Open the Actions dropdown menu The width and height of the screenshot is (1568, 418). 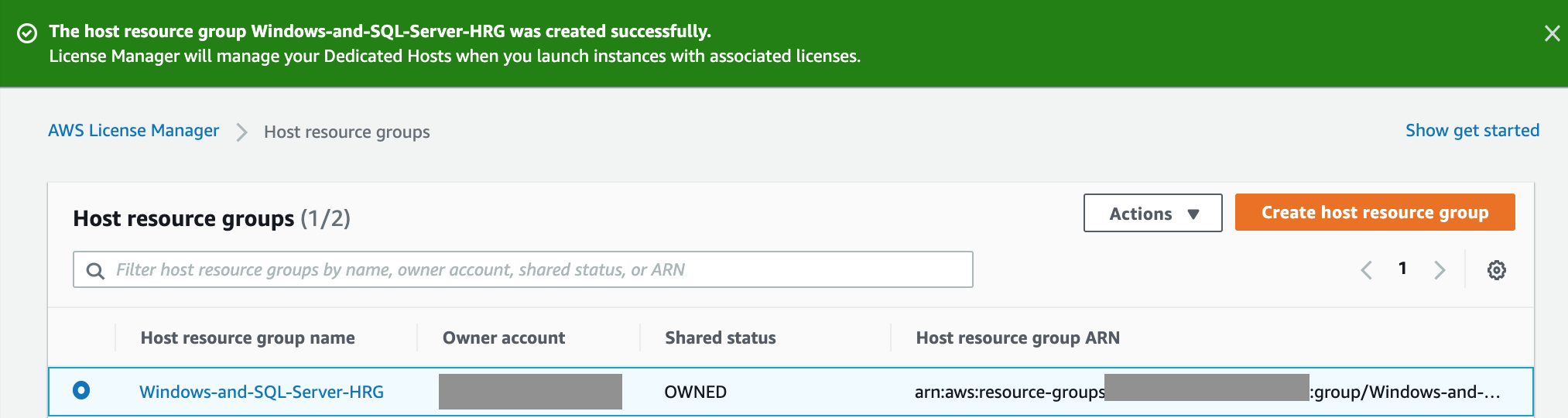(1152, 213)
